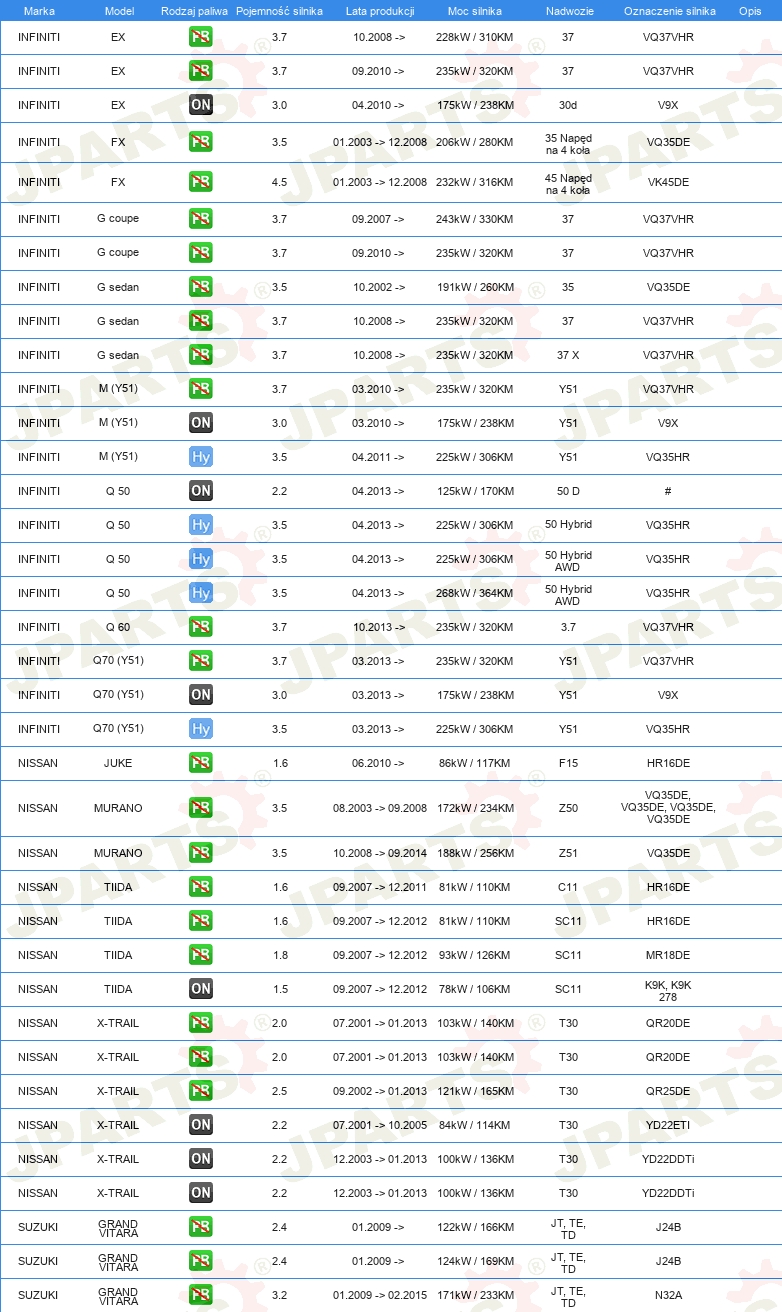The width and height of the screenshot is (782, 1312).
Task: Click the petrol icon for INFINITI EX 228kW
Action: 201,37
